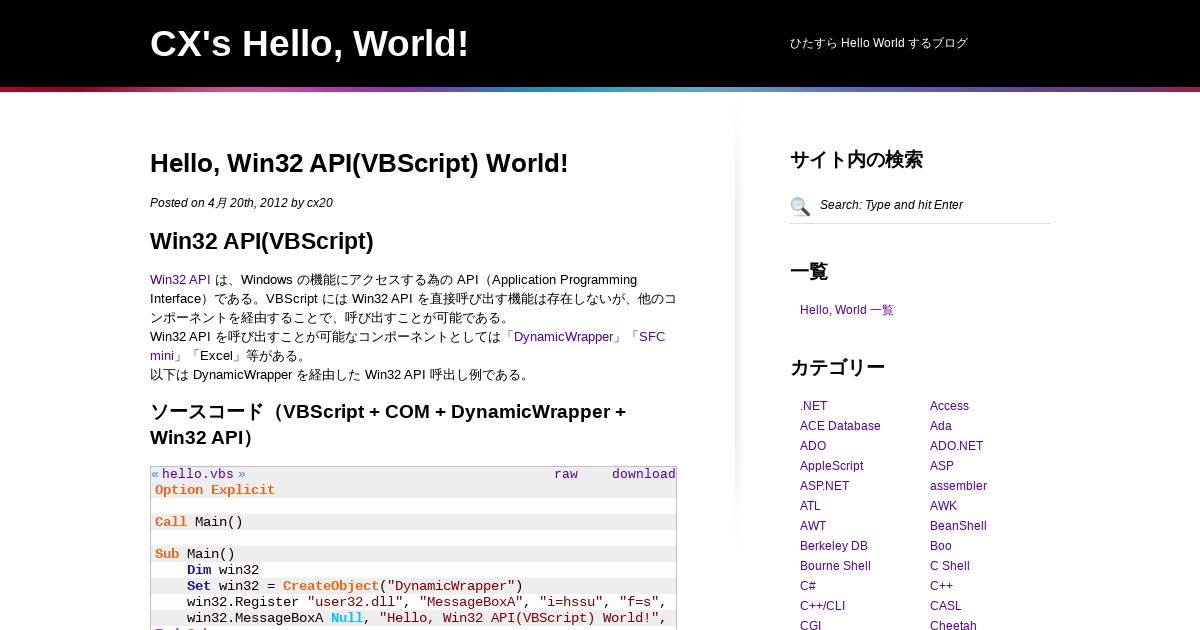Click the search magnifier icon
The height and width of the screenshot is (630, 1200).
pyautogui.click(x=800, y=206)
